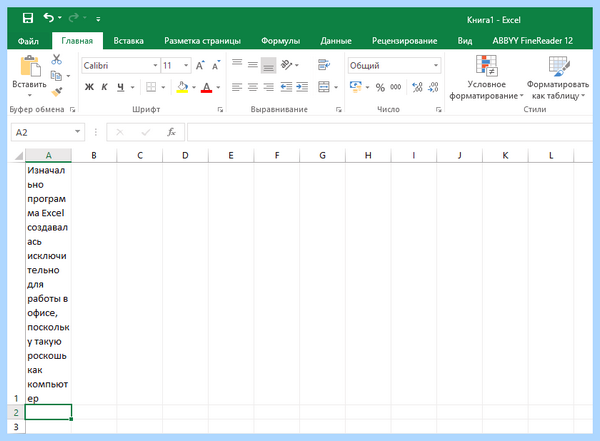The height and width of the screenshot is (441, 600).
Task: Select all cells with corner triangle
Action: coord(18,155)
